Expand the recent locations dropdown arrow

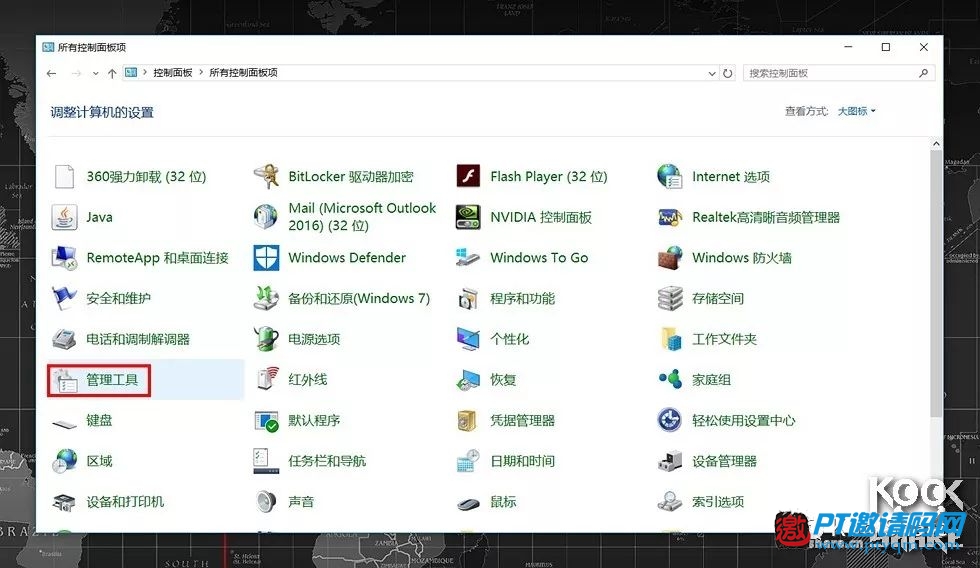pos(95,73)
